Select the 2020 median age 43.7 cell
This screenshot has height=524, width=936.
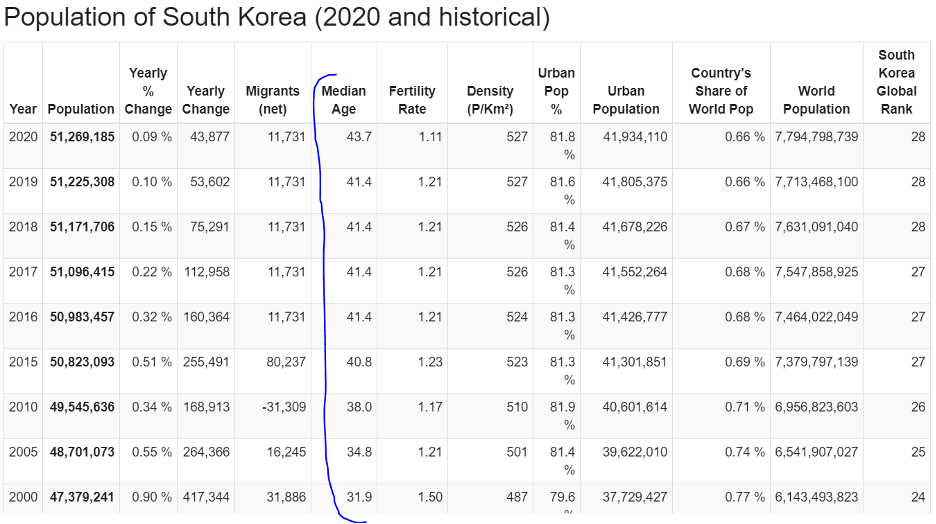[x=359, y=137]
